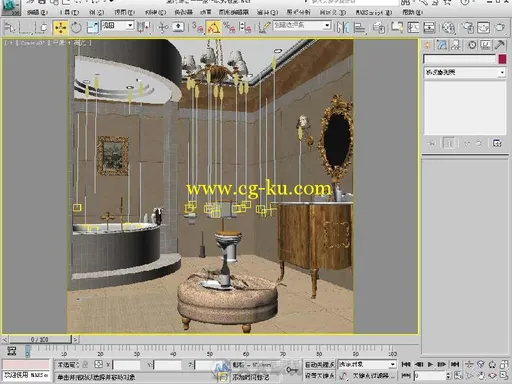This screenshot has width=512, height=384.
Task: Open the Render Setup dialog
Action: click(468, 27)
